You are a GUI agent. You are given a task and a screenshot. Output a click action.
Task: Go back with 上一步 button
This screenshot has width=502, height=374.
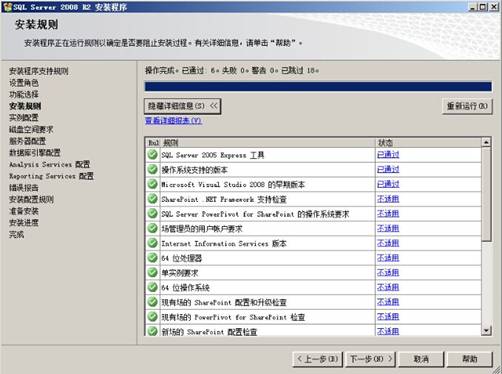tap(318, 359)
